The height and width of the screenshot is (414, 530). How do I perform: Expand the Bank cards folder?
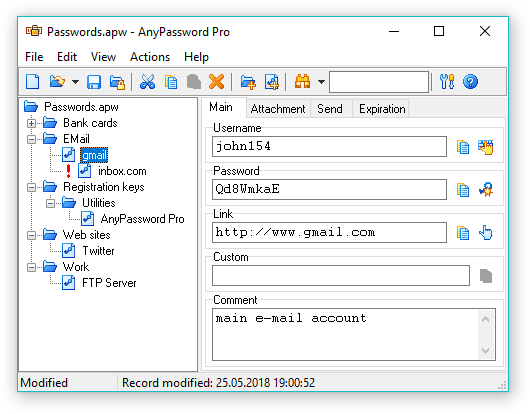31,123
